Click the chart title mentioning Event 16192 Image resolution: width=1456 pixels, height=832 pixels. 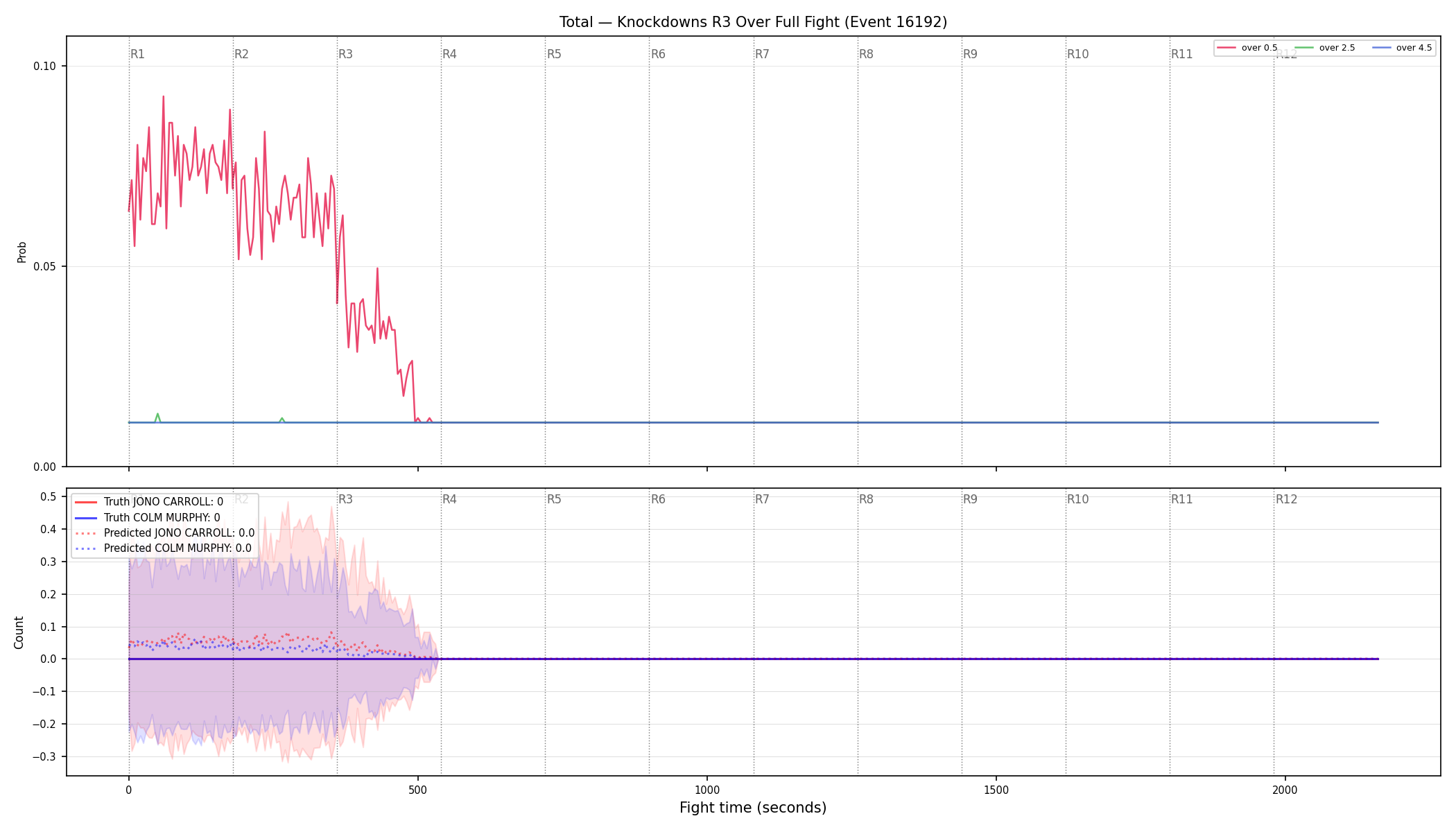click(x=753, y=22)
